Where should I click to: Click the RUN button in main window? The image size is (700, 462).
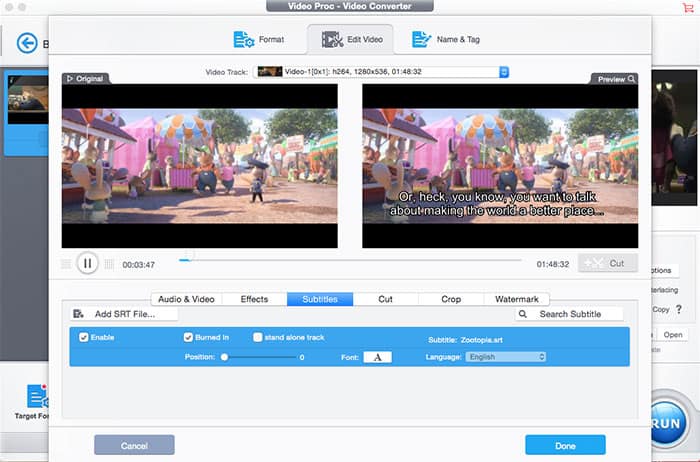click(667, 423)
